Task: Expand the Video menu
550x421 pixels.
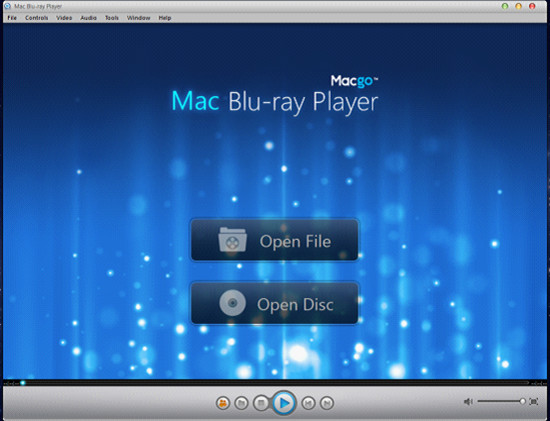Action: click(64, 18)
